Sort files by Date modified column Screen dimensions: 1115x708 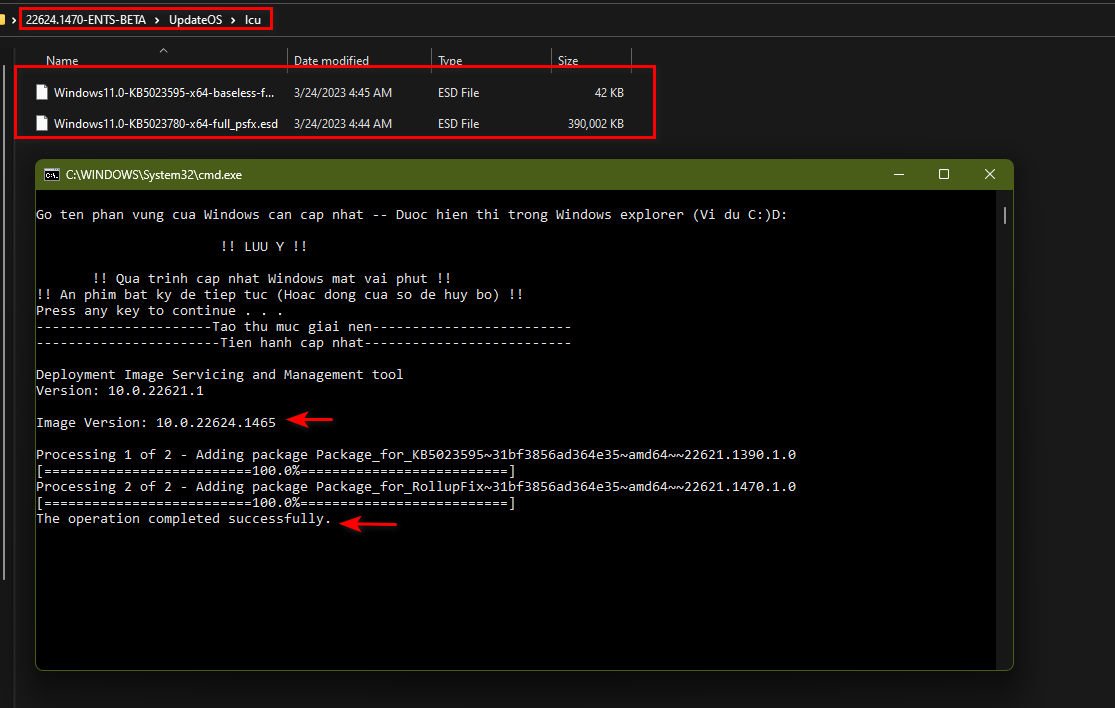coord(331,61)
